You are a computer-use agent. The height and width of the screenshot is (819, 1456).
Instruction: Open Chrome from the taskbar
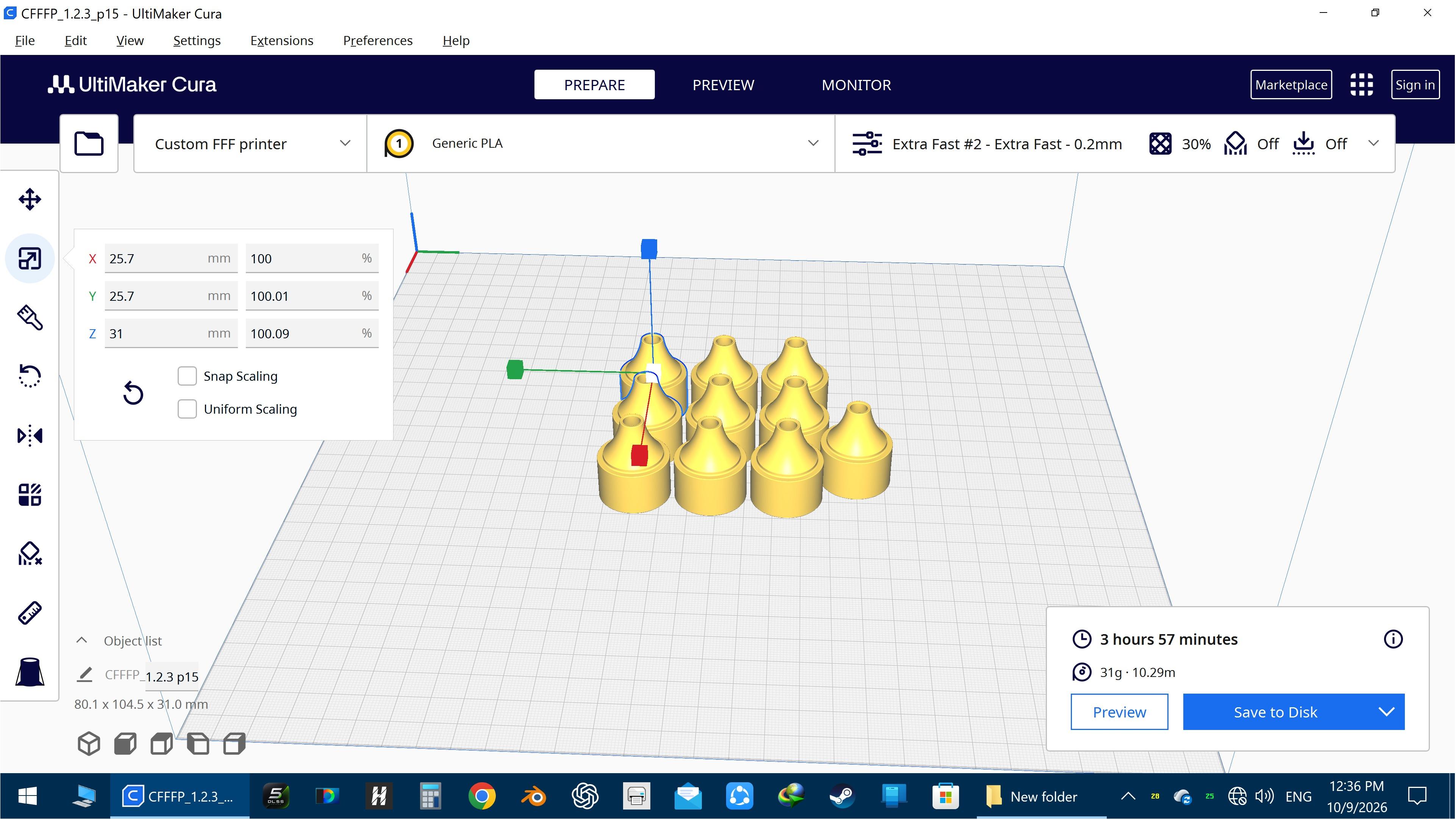click(x=481, y=796)
